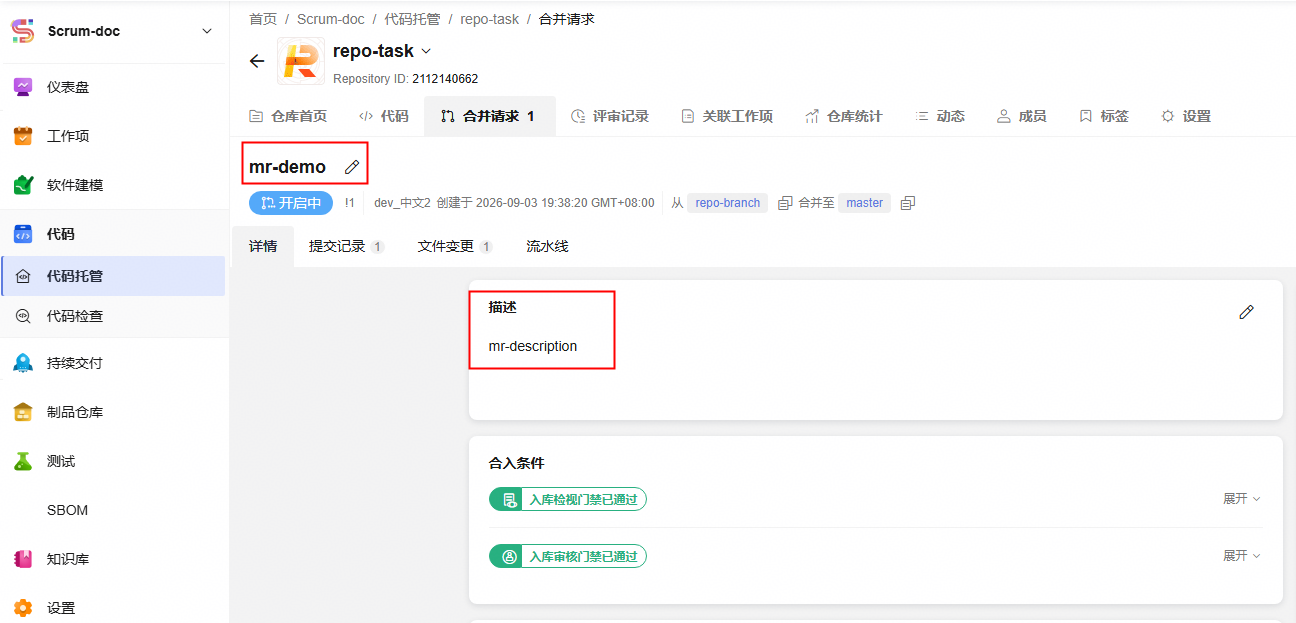Switch to the 动态 tab
Screen dimensions: 1296x623
coord(940,116)
